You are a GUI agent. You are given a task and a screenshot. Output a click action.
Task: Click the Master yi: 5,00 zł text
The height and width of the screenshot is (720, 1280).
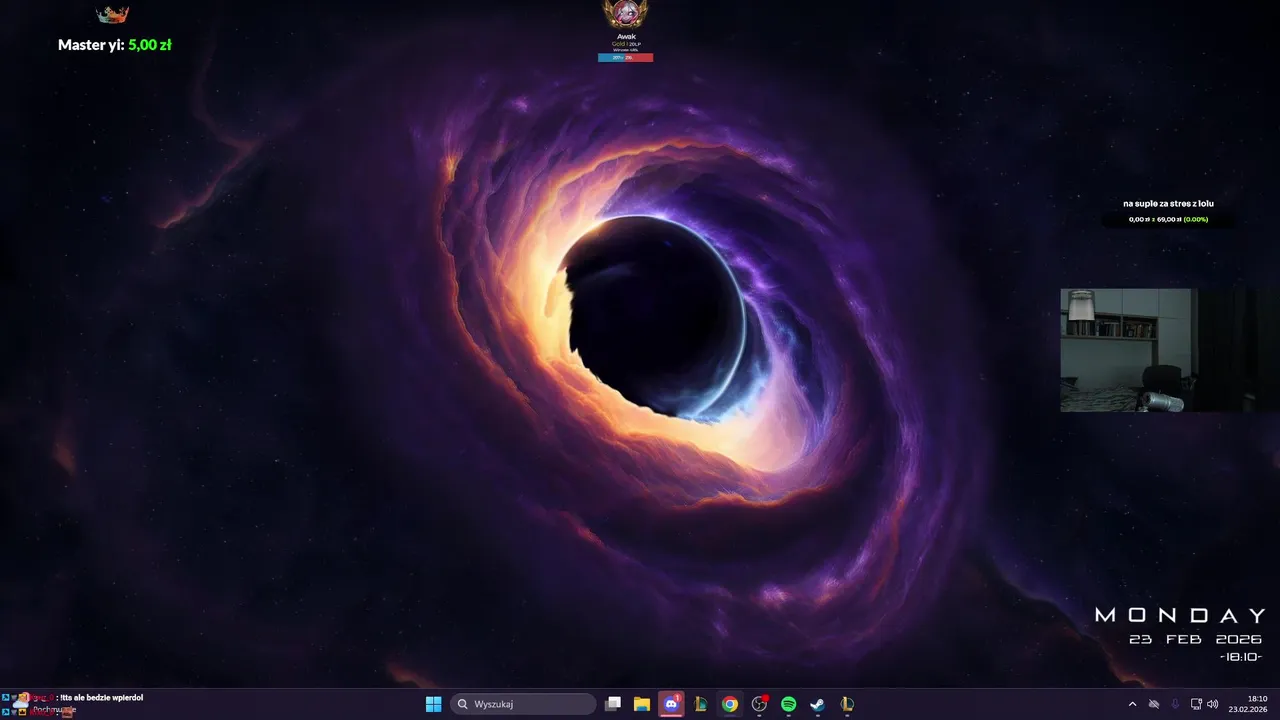click(115, 45)
